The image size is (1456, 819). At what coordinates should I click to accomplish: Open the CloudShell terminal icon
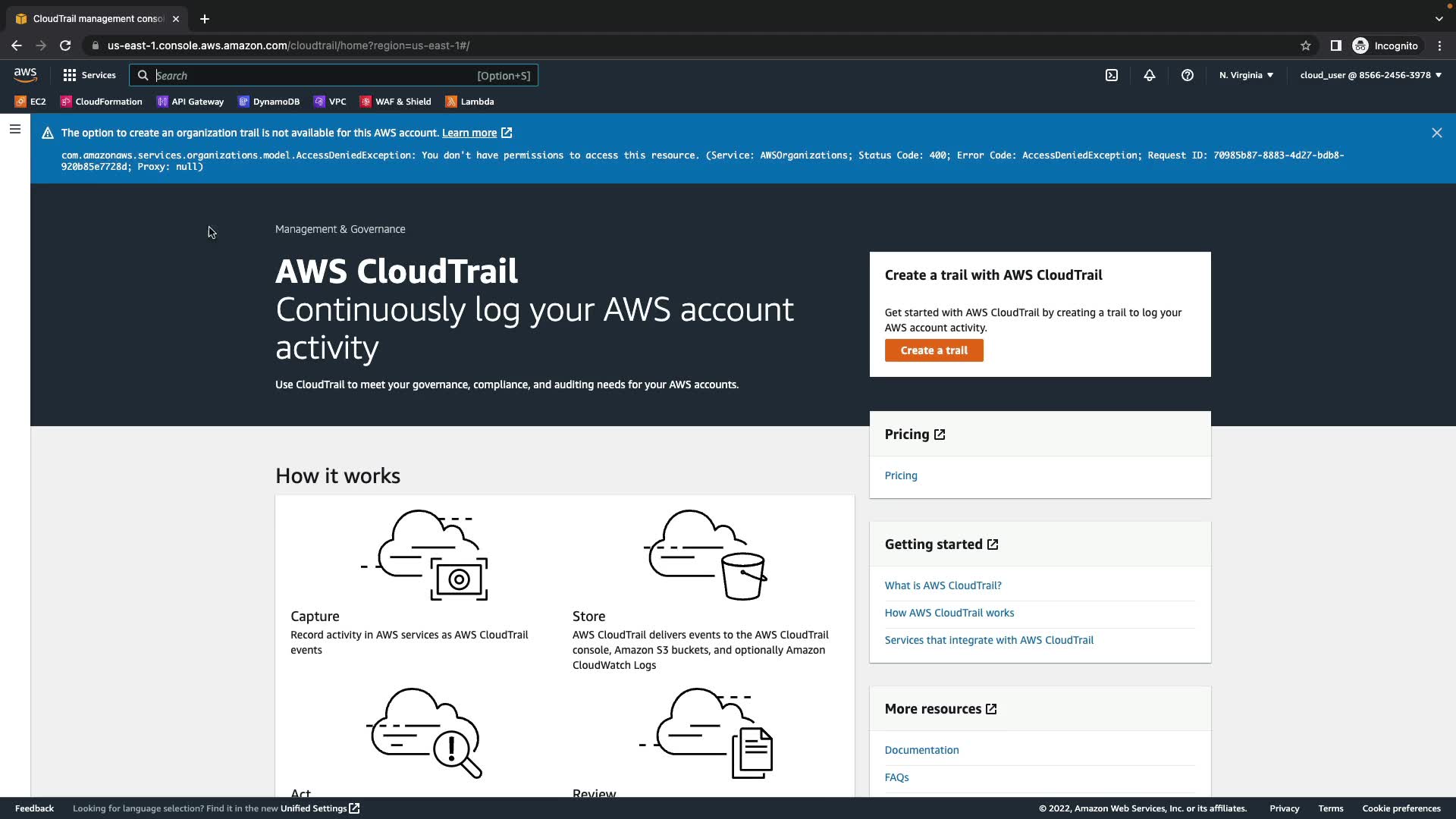[x=1111, y=75]
